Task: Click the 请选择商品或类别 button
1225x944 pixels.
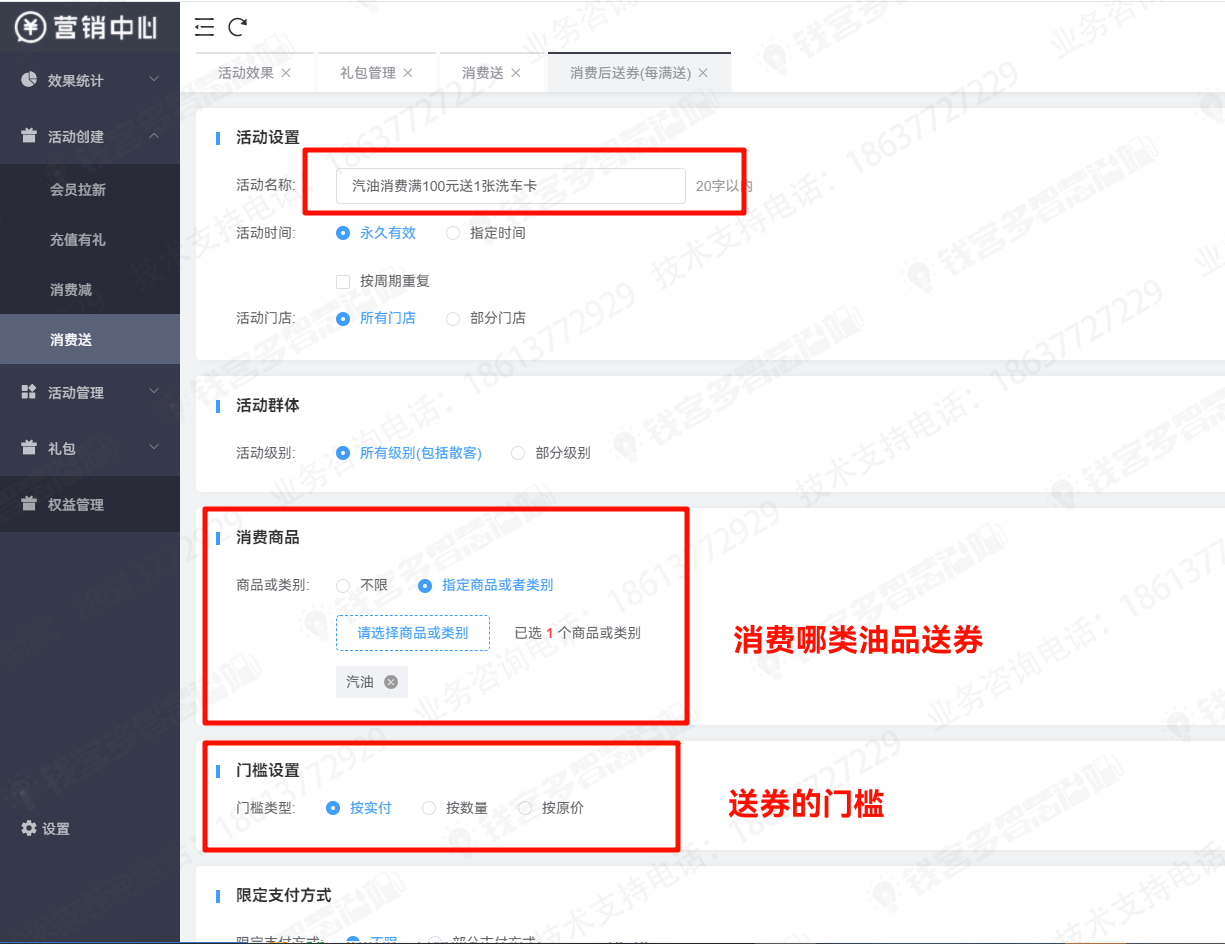Action: [413, 633]
